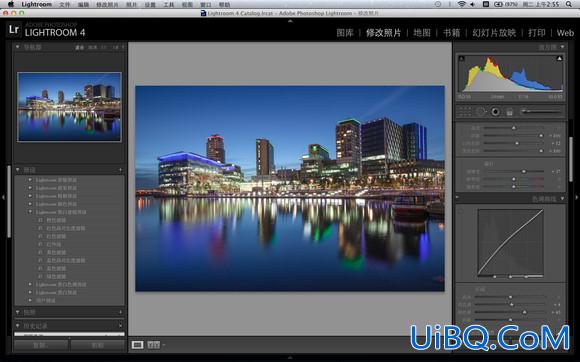Open the 文件 menu in menu bar

click(64, 4)
